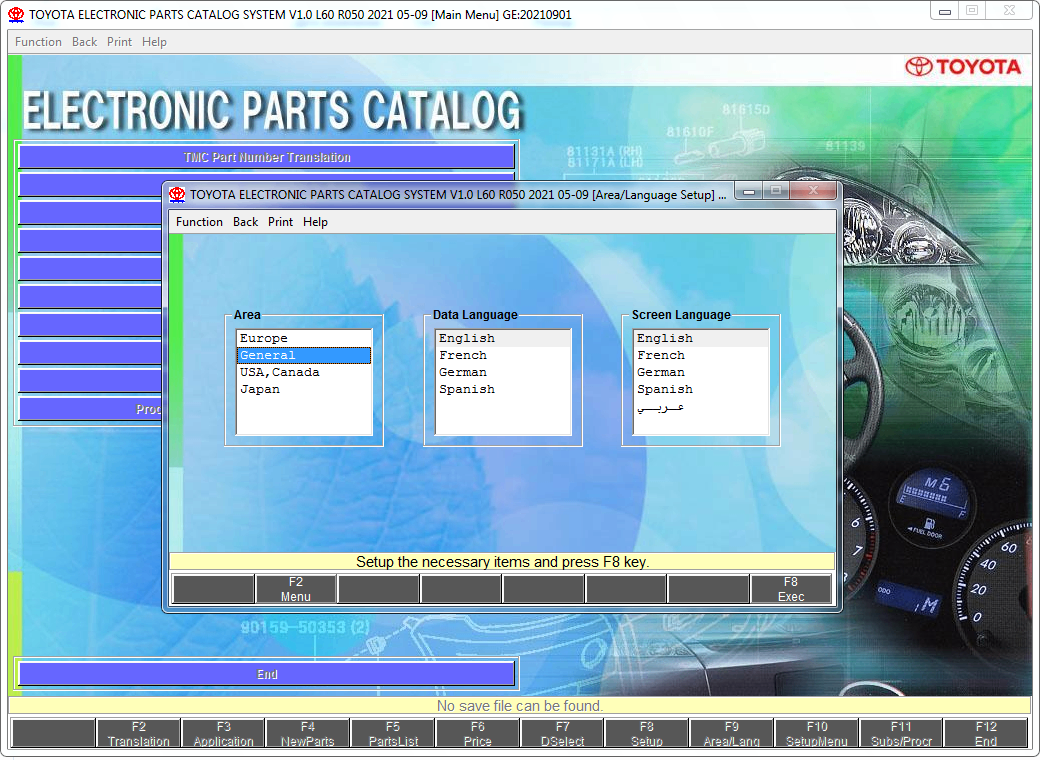This screenshot has height=760, width=1040.
Task: Click F6 Price function key button
Action: [x=478, y=733]
